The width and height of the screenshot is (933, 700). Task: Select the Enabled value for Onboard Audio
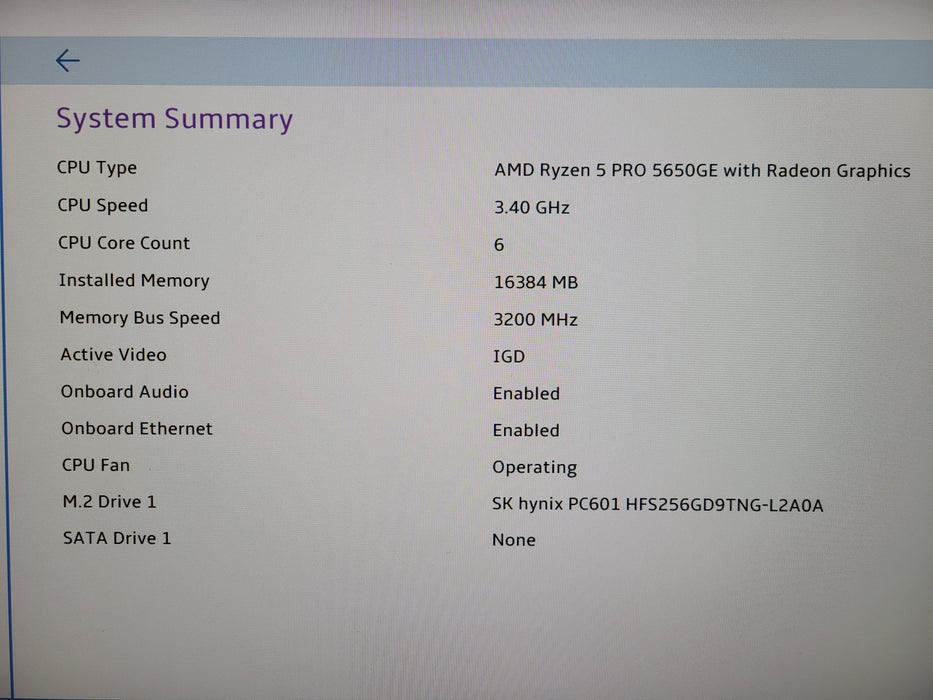pos(526,393)
